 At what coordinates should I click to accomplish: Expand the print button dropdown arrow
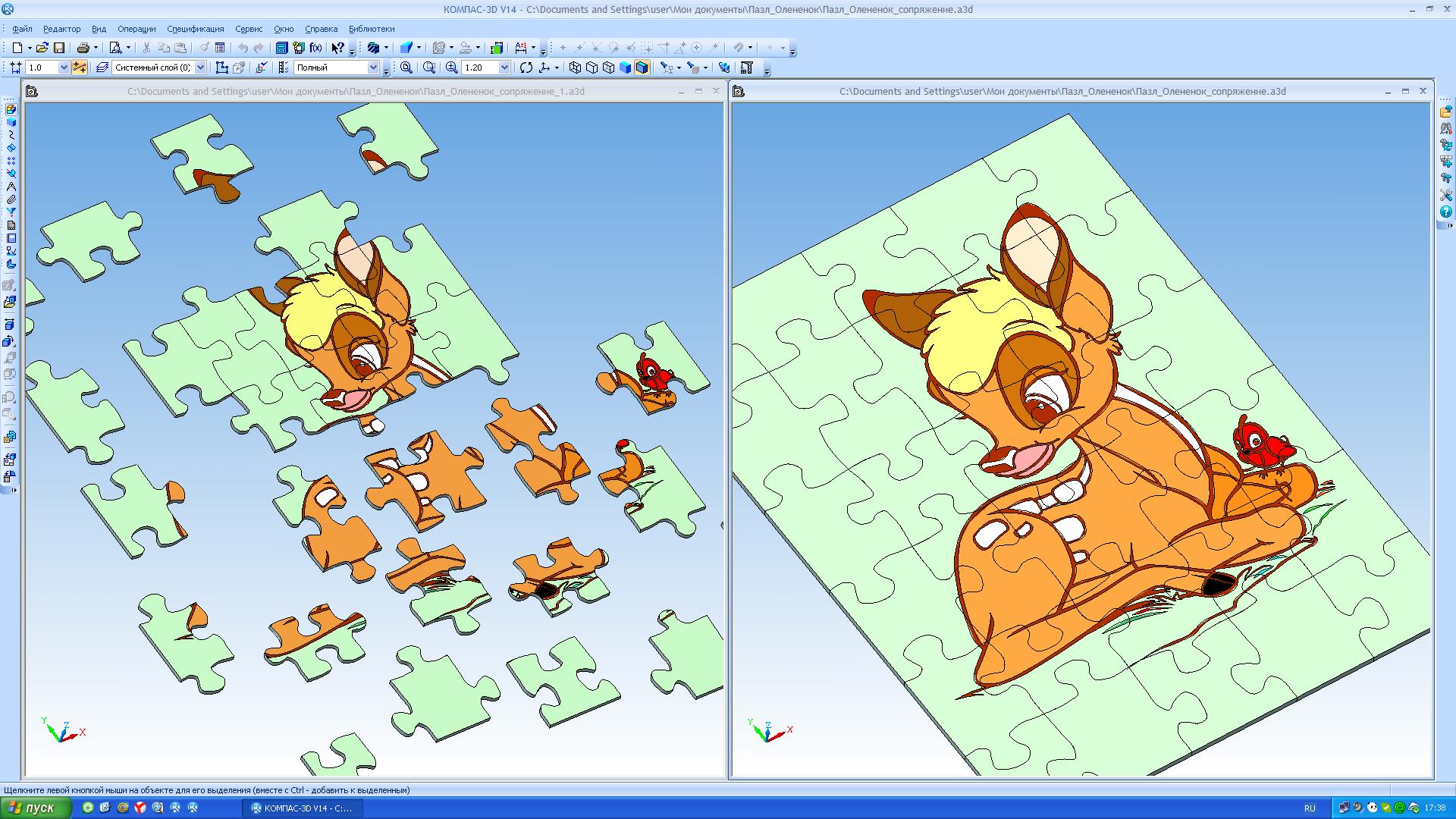pos(96,48)
